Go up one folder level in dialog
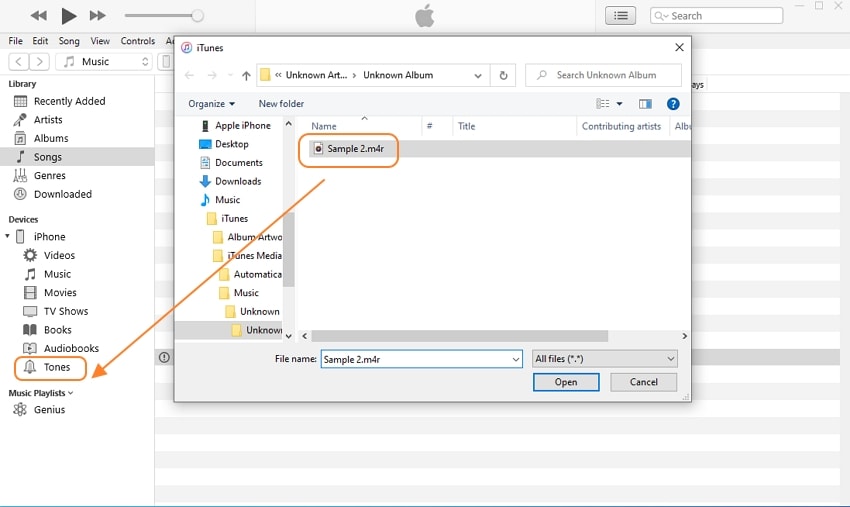This screenshot has width=850, height=507. [246, 75]
